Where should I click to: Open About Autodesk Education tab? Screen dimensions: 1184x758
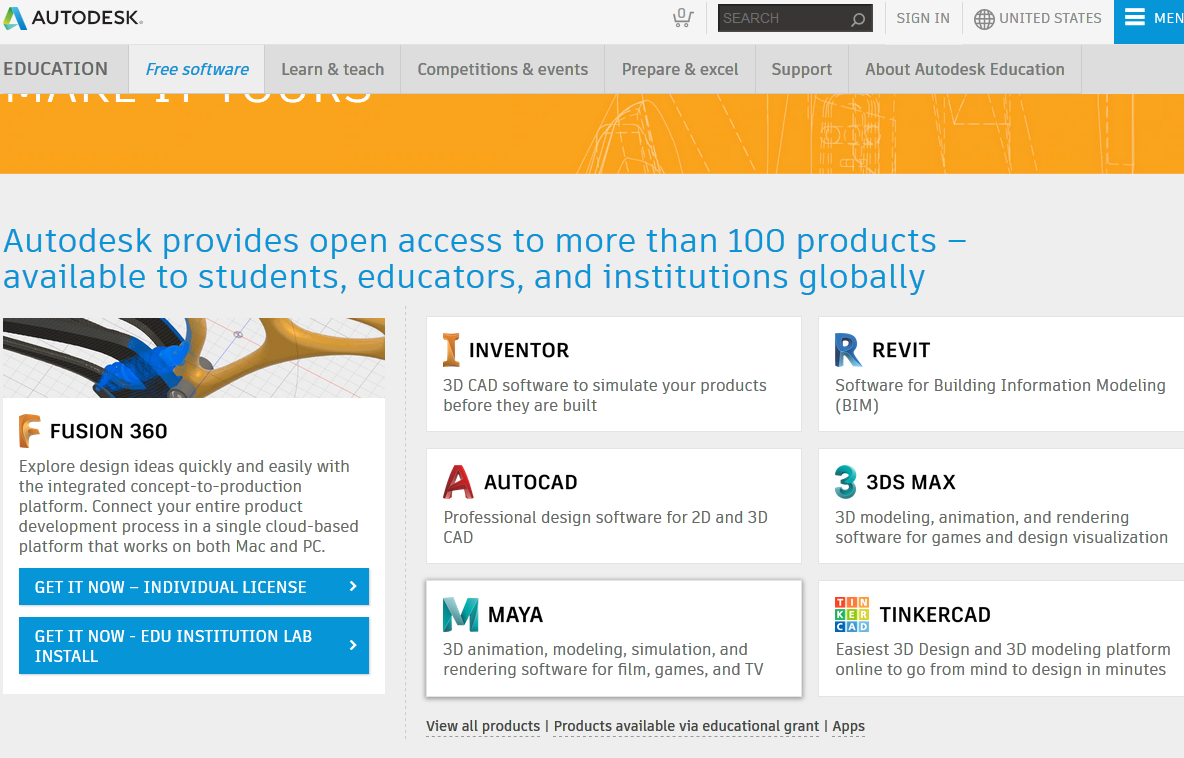964,69
